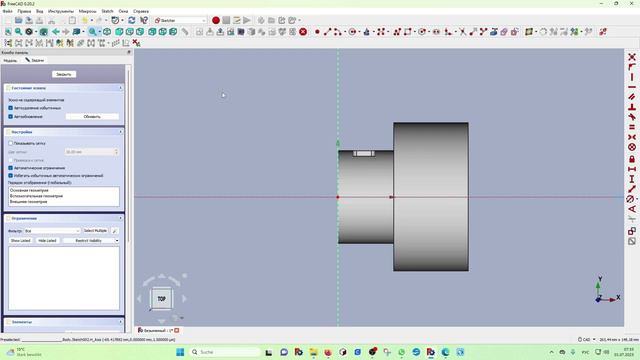The image size is (640, 360).
Task: Click the Hide Listed button
Action: click(x=47, y=240)
